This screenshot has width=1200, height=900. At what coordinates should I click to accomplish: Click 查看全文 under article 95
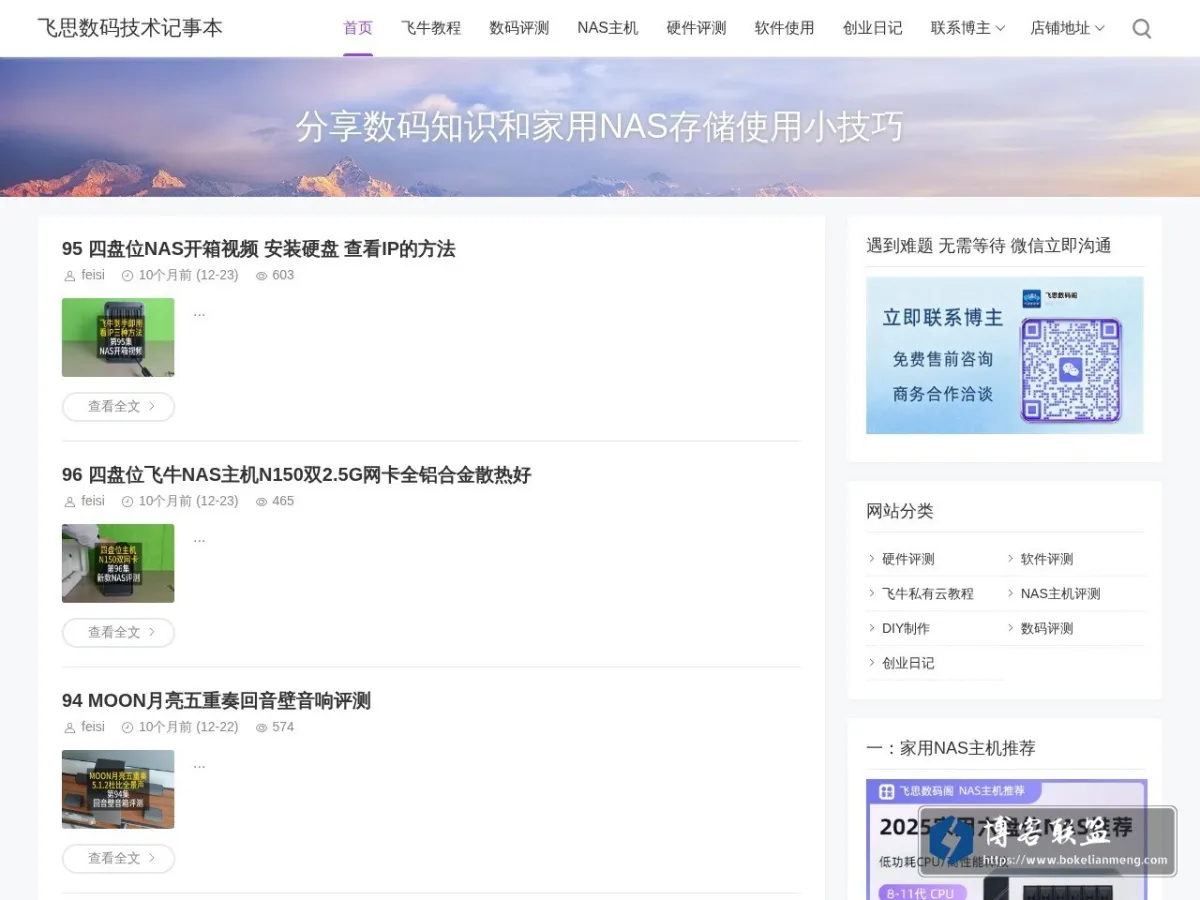118,407
